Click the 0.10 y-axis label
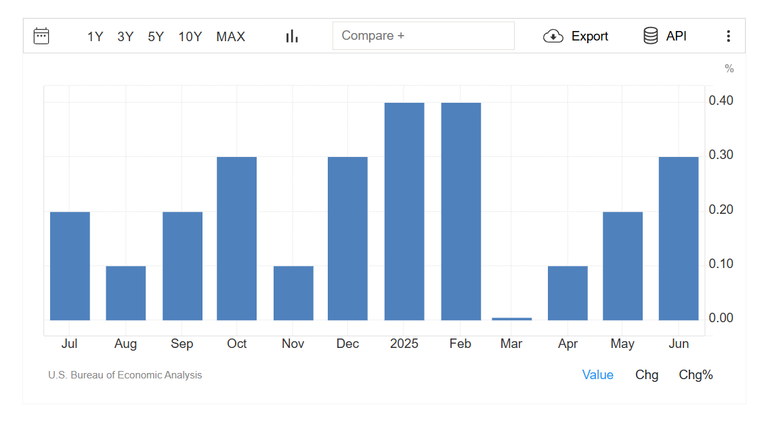The image size is (768, 423). (x=721, y=264)
